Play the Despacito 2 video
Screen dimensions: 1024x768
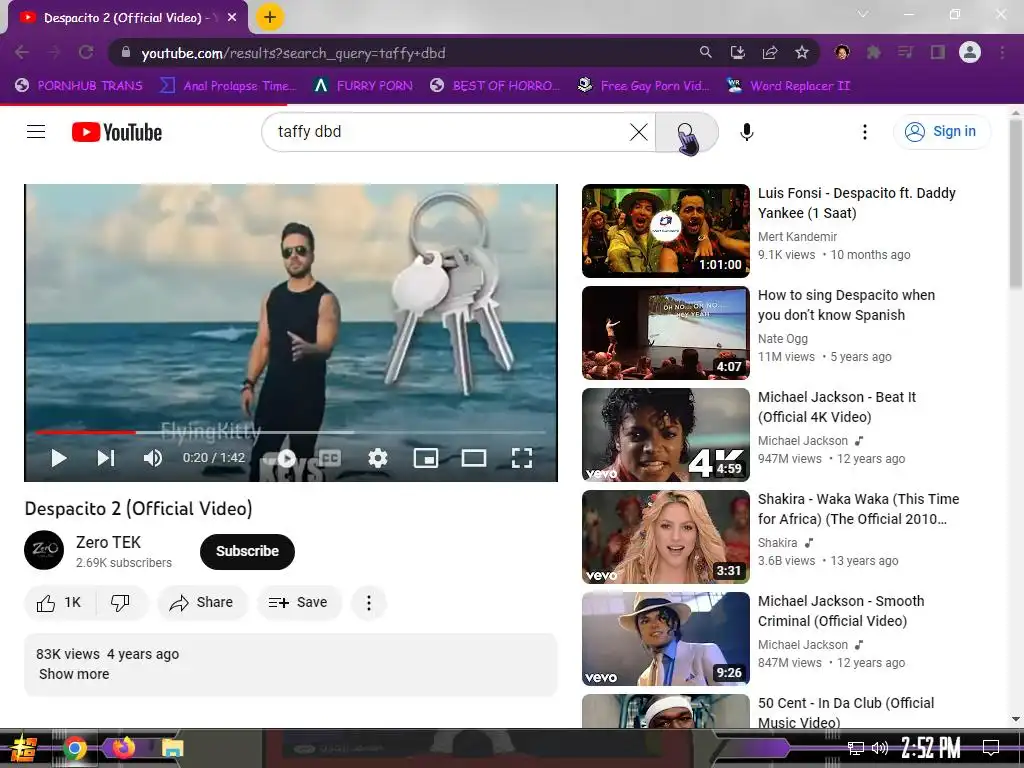(59, 458)
